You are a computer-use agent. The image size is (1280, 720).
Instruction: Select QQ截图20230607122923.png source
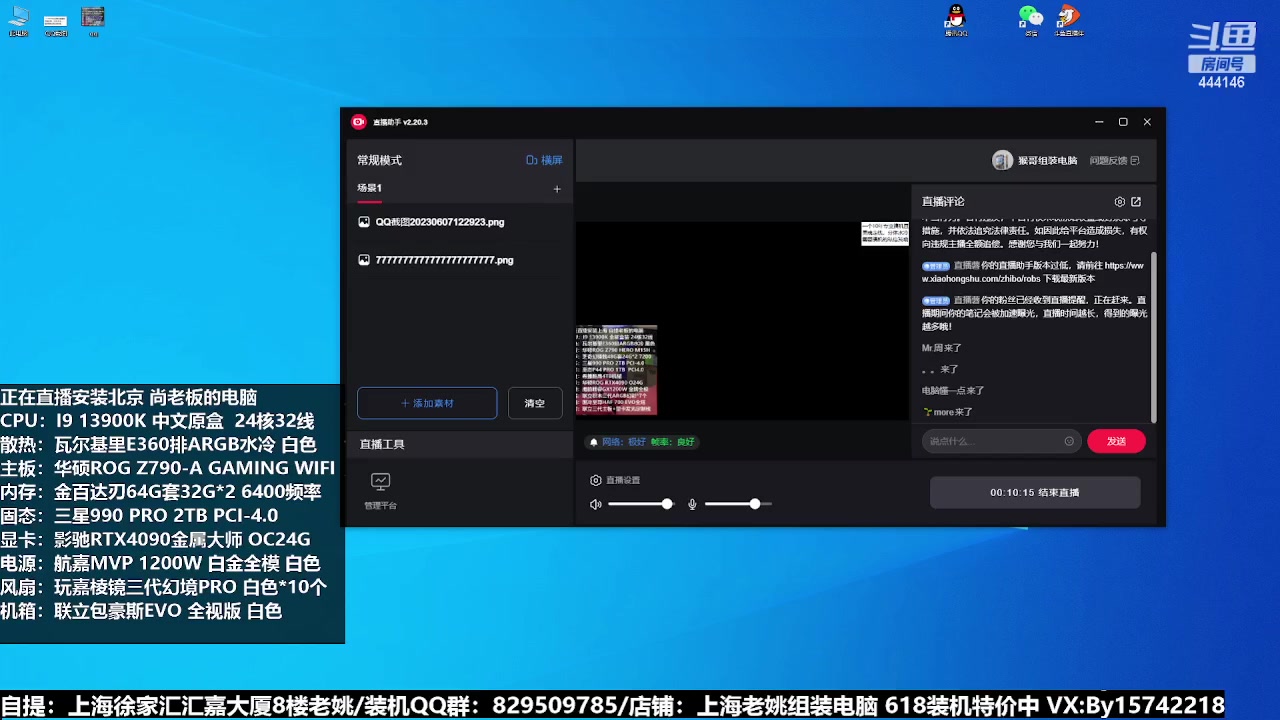[440, 222]
